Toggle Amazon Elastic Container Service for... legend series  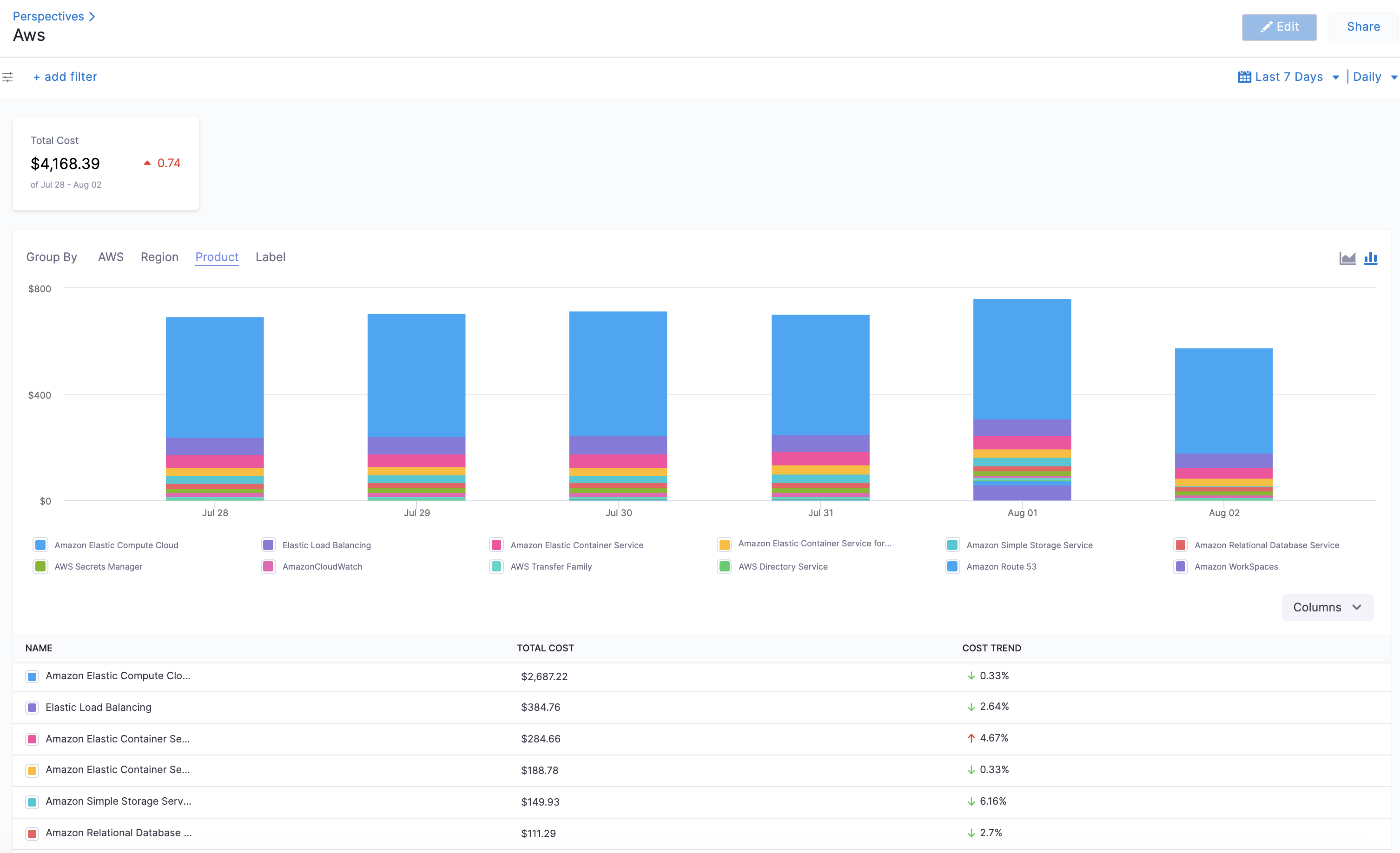click(x=805, y=544)
